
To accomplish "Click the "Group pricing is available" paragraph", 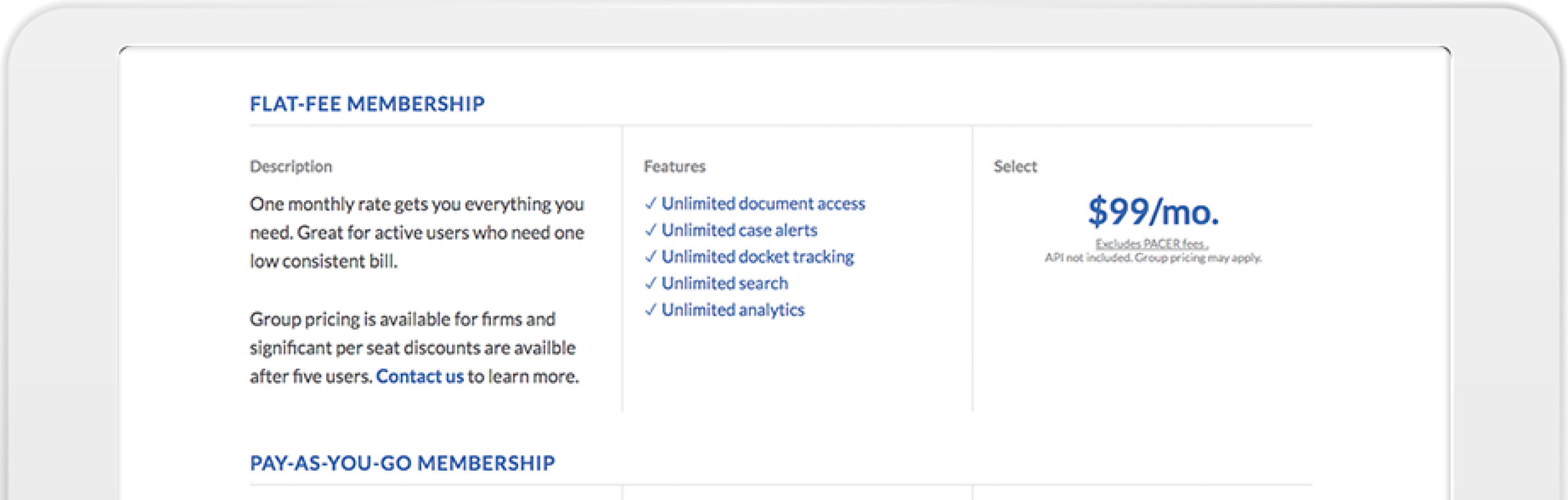I will (x=413, y=348).
